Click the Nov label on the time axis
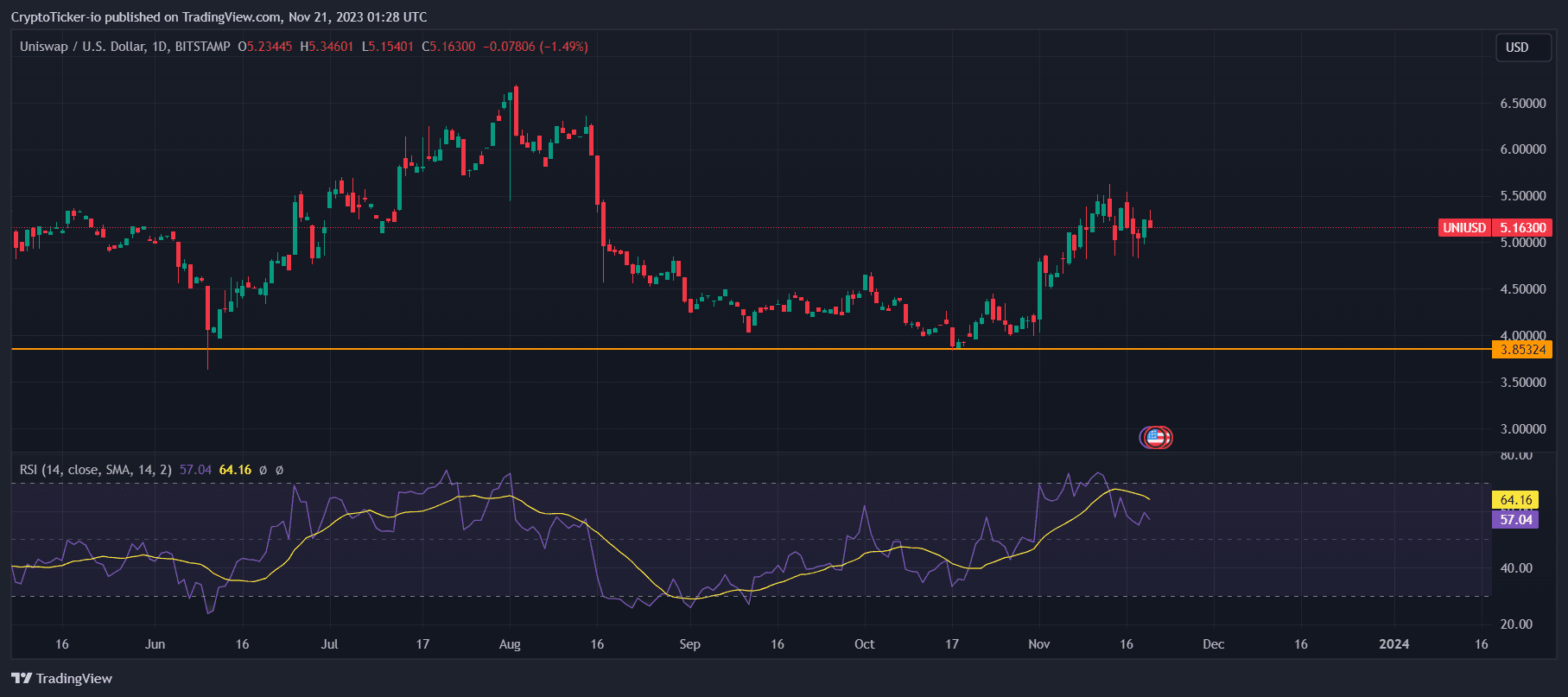Screen dimensions: 1568x697 pyautogui.click(x=1038, y=644)
